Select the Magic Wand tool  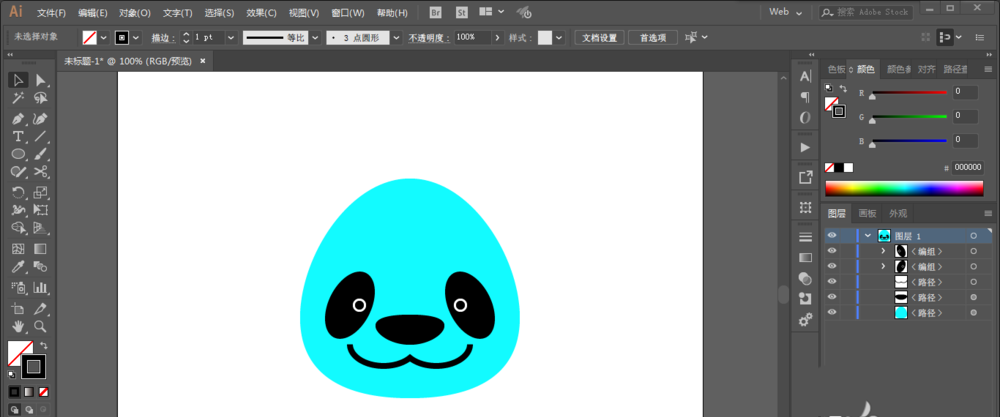(18, 98)
